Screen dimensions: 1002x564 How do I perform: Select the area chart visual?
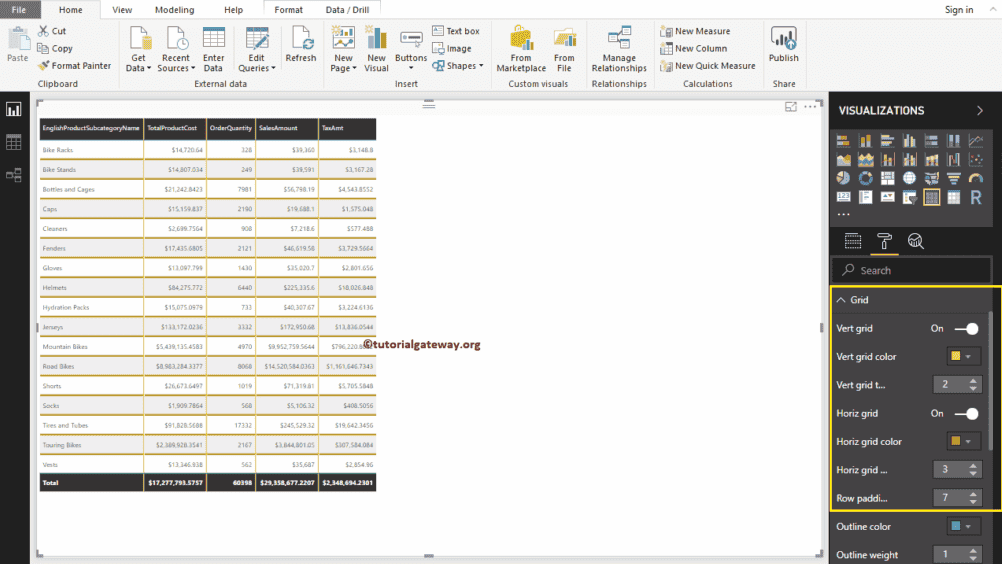(844, 160)
